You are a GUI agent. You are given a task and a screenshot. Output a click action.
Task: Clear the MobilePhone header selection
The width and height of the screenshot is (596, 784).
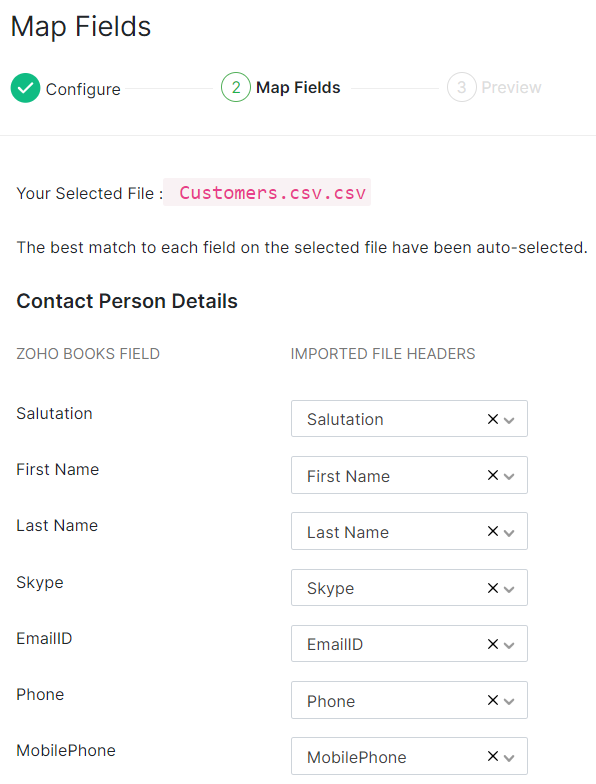pyautogui.click(x=492, y=756)
